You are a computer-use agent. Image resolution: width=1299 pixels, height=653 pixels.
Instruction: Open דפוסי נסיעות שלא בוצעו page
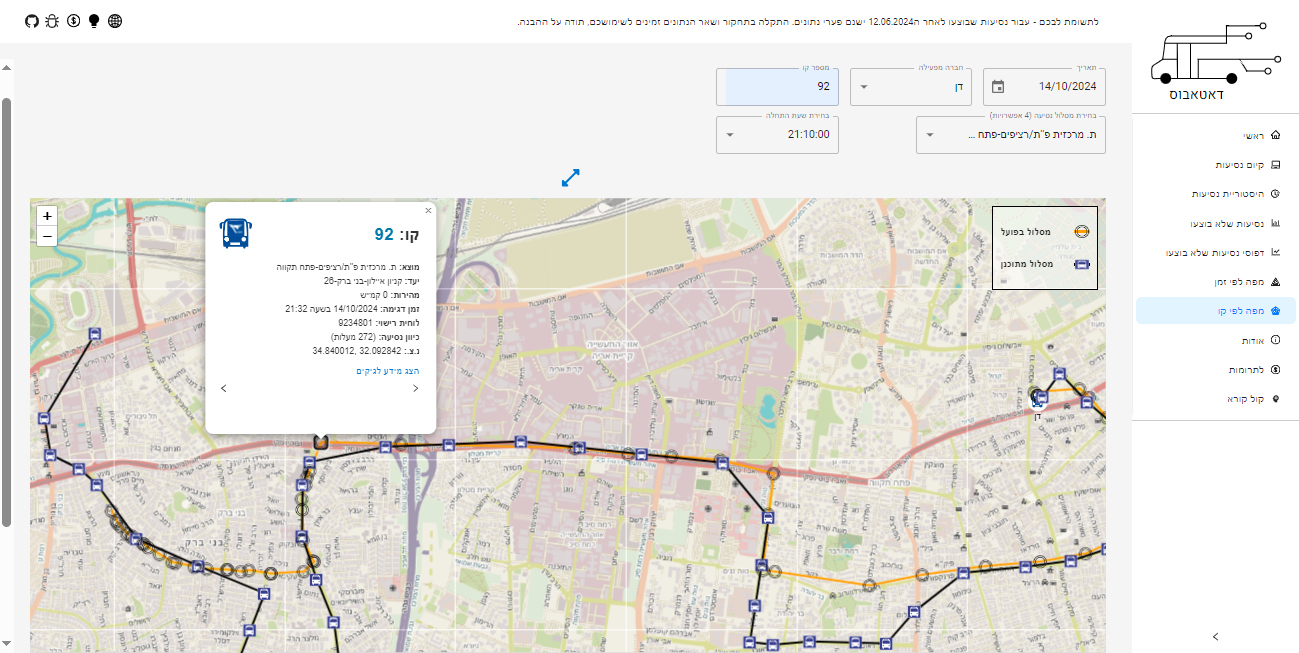(x=1216, y=253)
